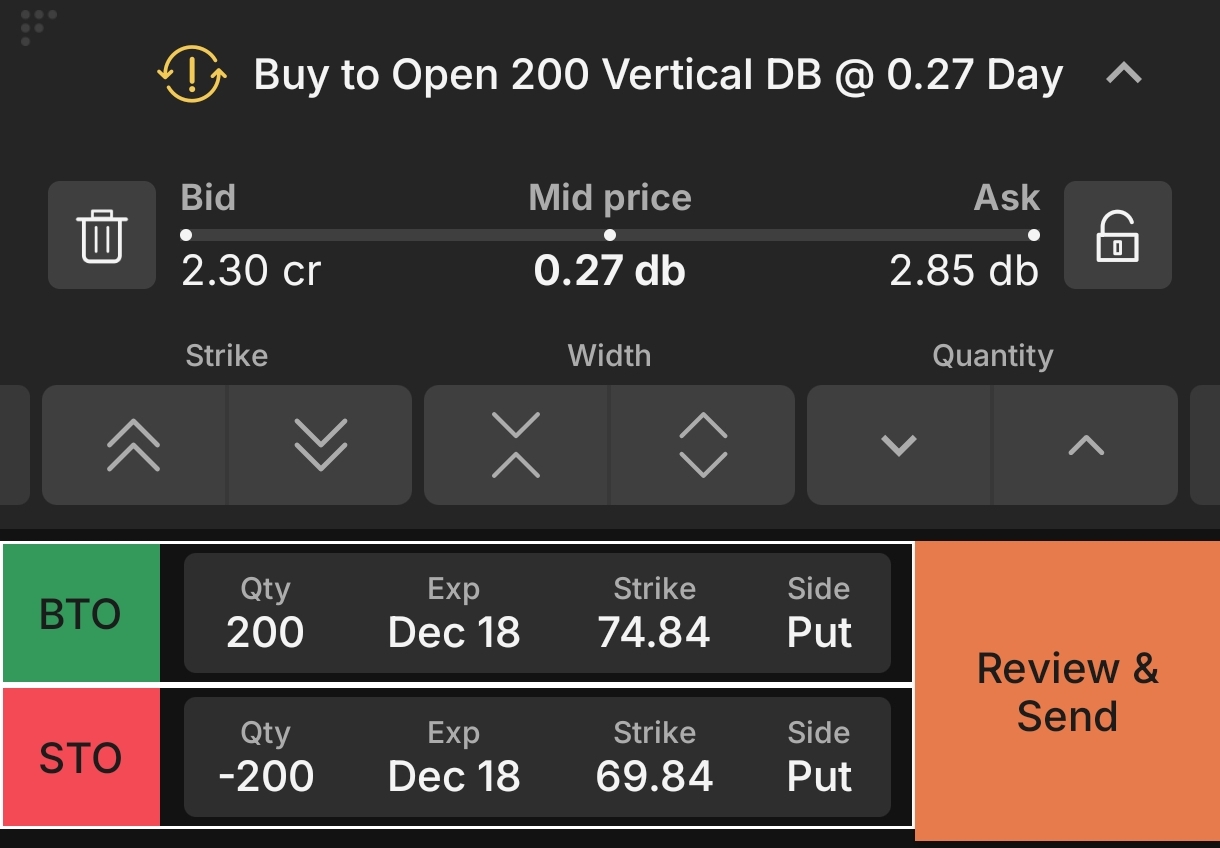Edit Qty 200 on BTO leg
This screenshot has width=1220, height=848.
(x=265, y=614)
